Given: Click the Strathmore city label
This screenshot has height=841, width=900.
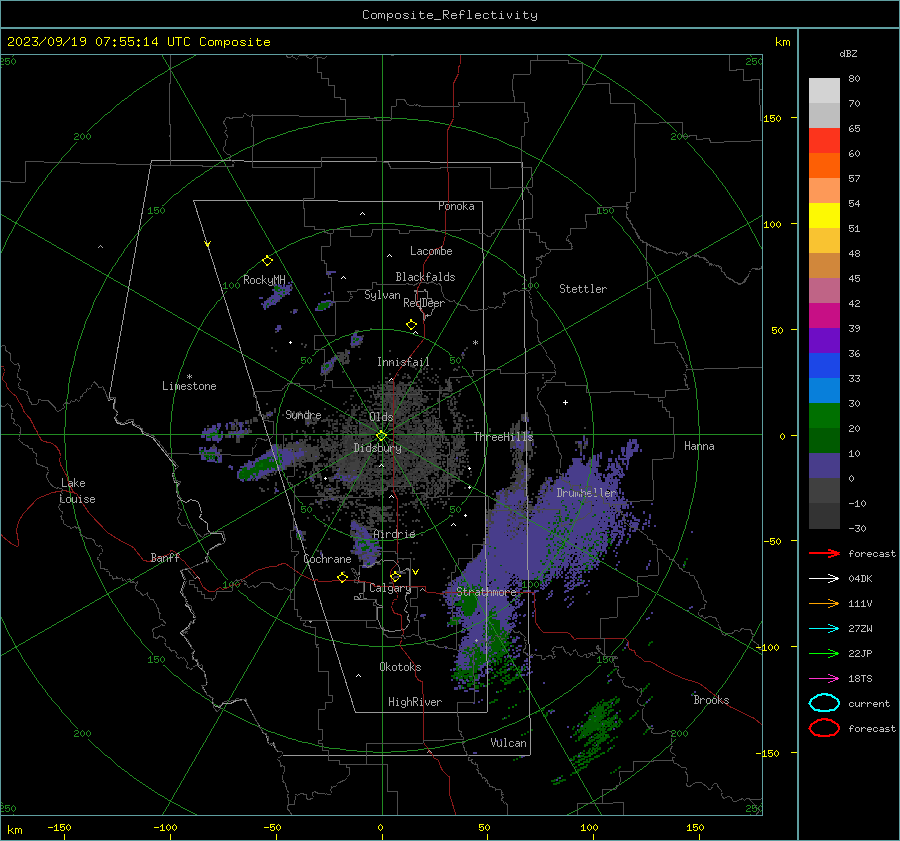Looking at the screenshot, I should click(x=486, y=592).
